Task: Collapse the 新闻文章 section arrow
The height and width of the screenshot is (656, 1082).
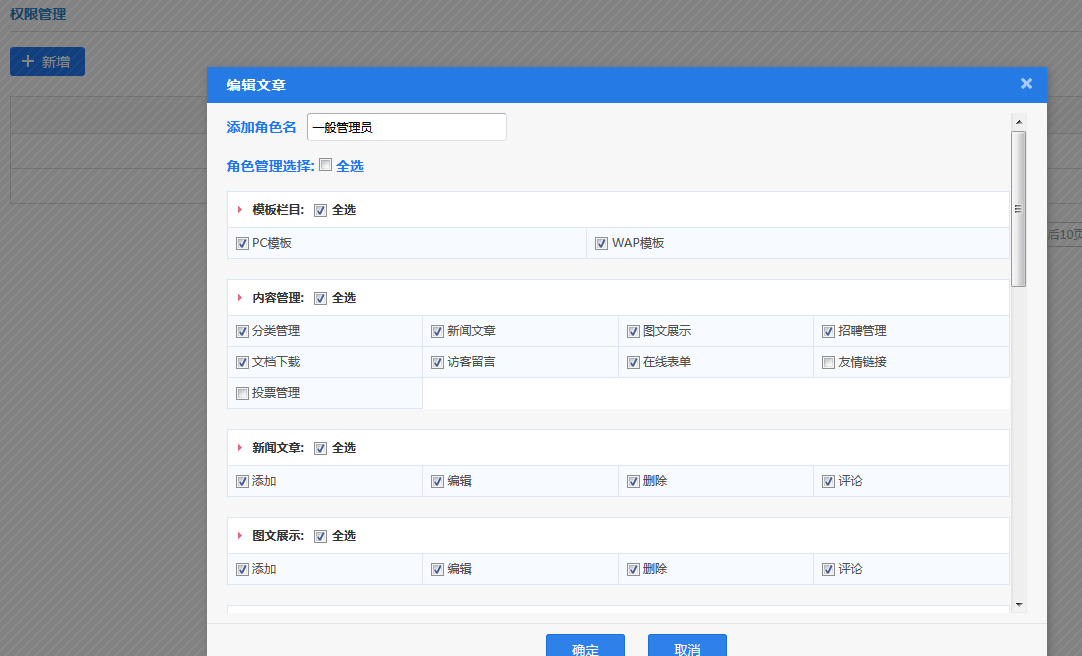Action: [x=239, y=448]
